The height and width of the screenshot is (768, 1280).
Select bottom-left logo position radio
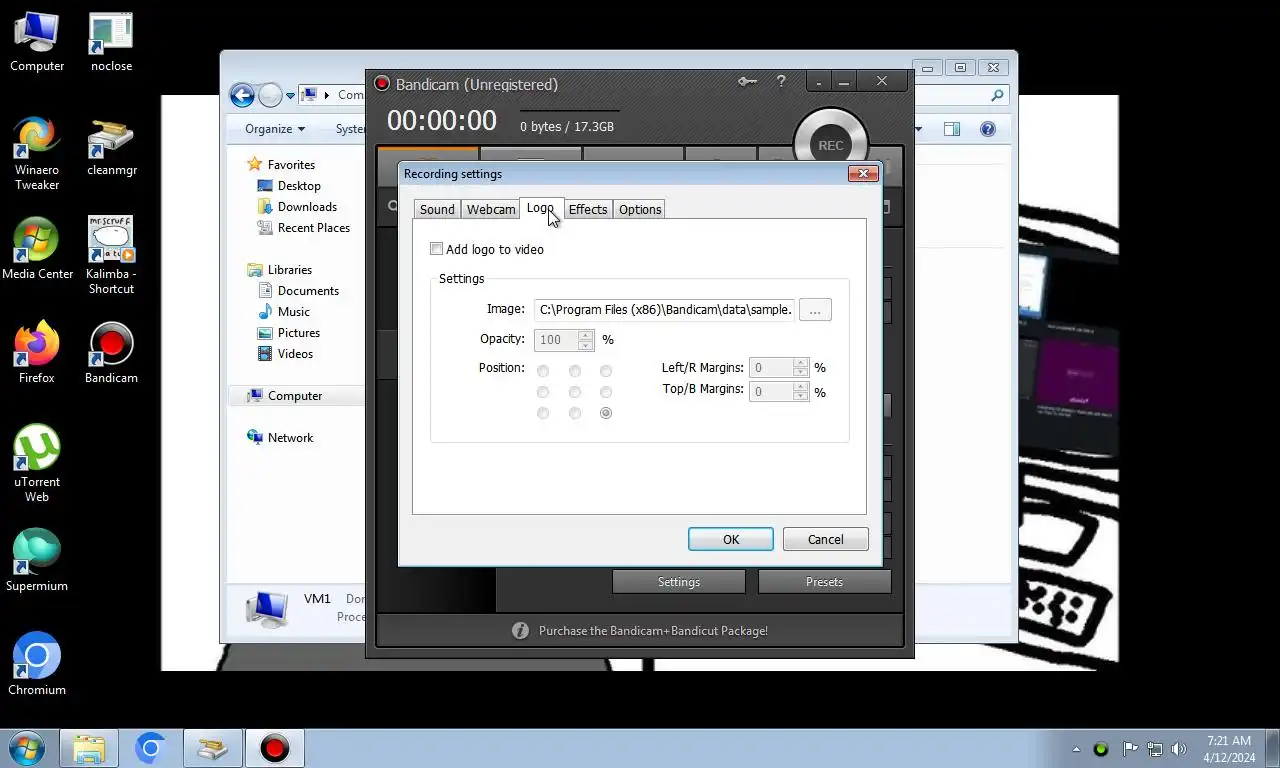[x=543, y=413]
